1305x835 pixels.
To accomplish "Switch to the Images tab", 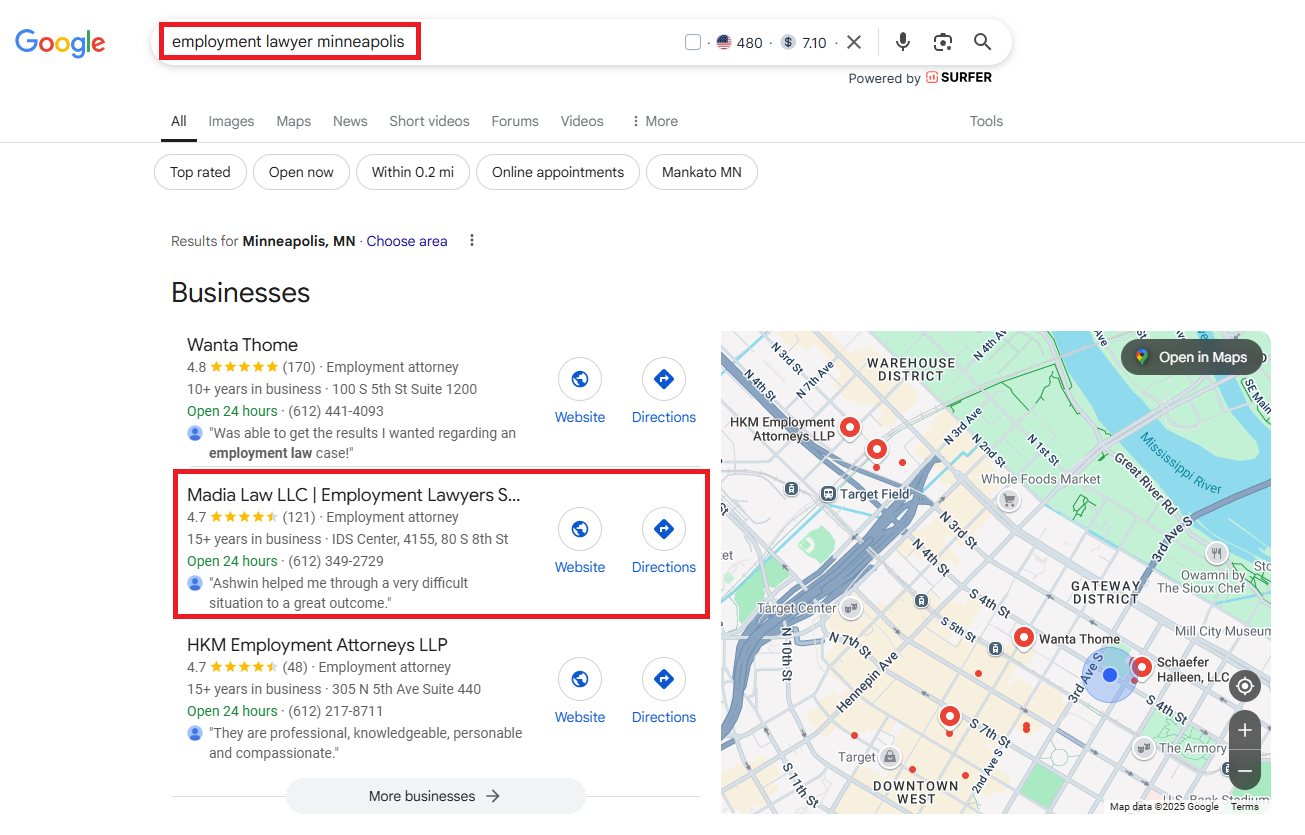I will (x=231, y=121).
